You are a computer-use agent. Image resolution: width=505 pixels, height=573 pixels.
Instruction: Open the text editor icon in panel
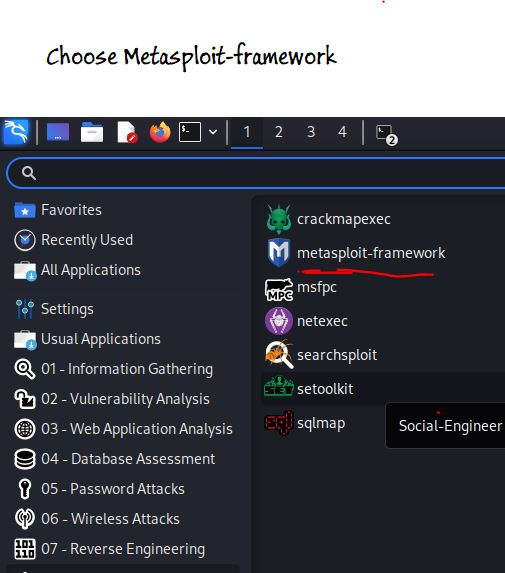tap(126, 132)
